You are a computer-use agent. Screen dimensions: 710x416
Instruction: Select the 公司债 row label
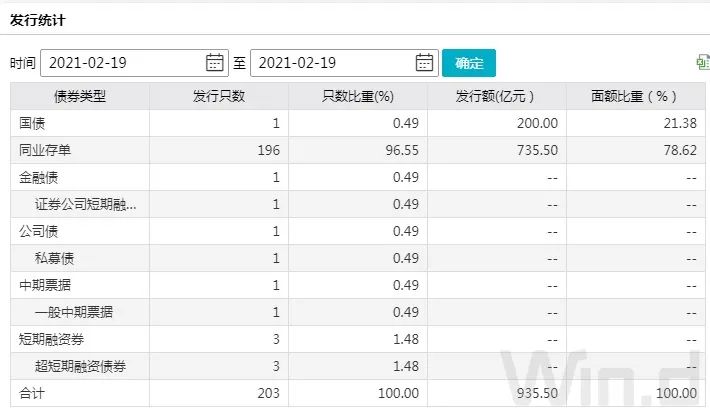pos(38,231)
